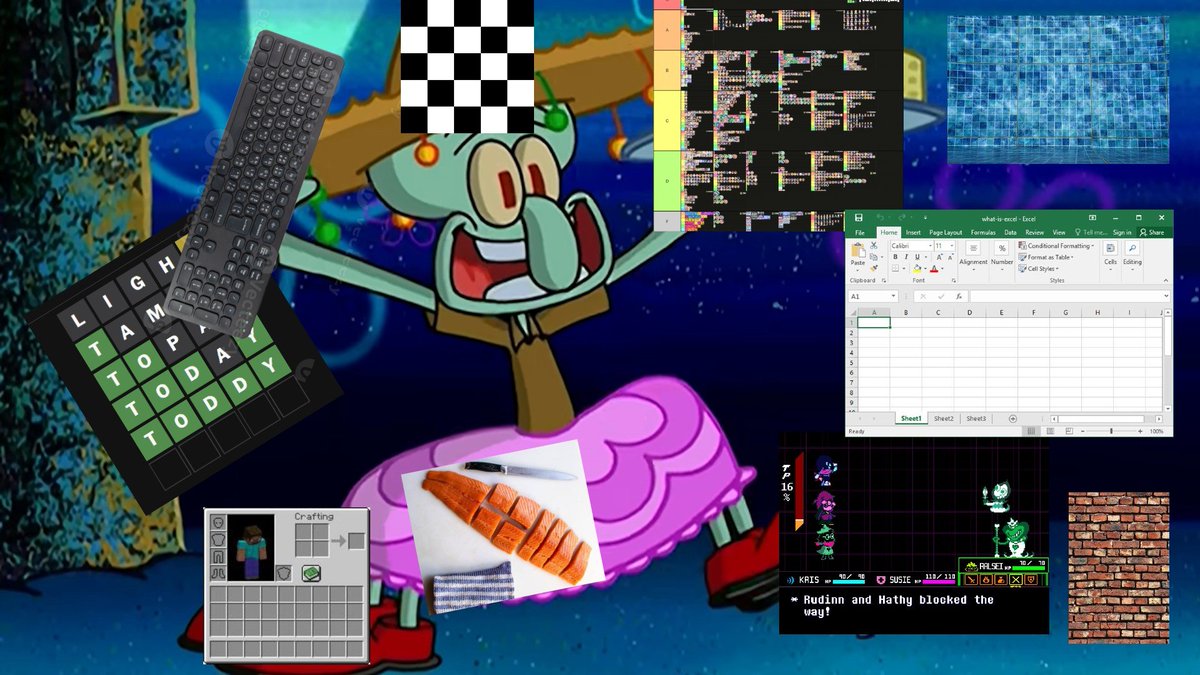Toggle Italic formatting in Excel
The image size is (1200, 675).
(x=906, y=257)
